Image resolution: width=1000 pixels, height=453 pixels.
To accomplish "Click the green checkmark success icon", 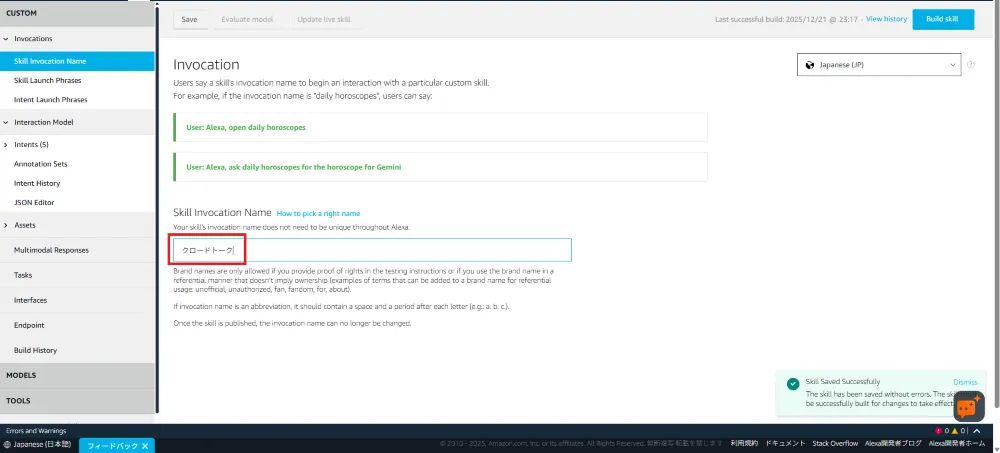I will pos(792,383).
